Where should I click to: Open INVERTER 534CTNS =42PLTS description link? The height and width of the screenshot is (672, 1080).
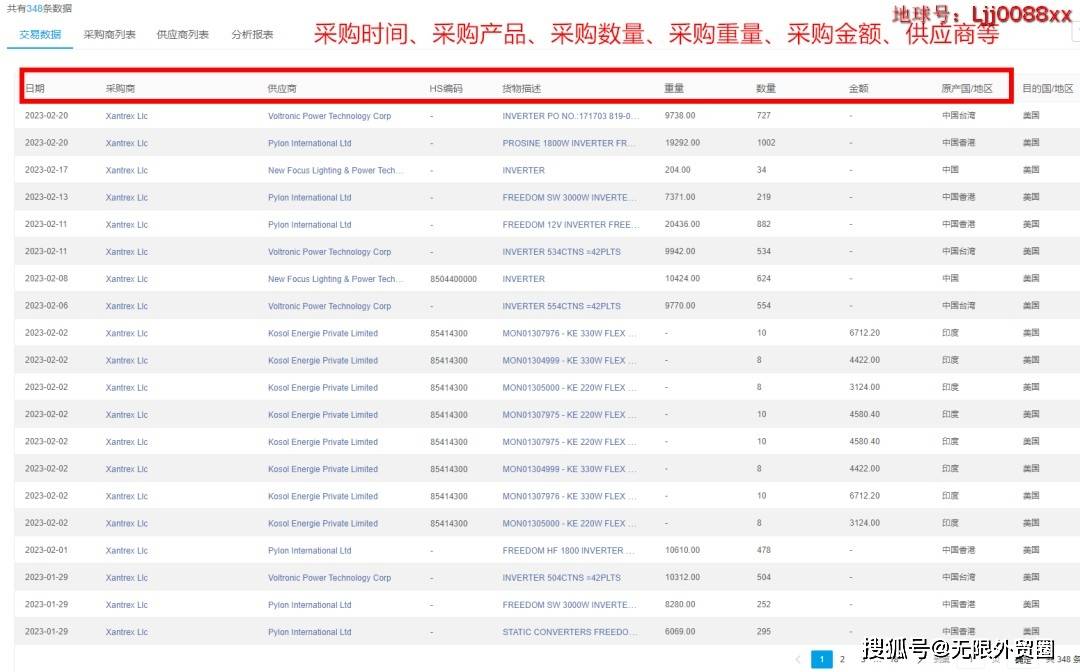pyautogui.click(x=561, y=252)
